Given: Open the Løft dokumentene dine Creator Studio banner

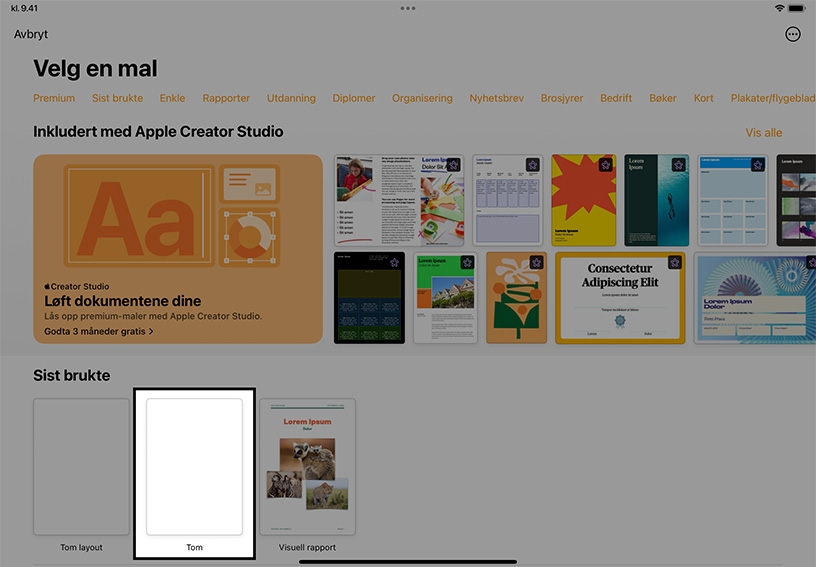Looking at the screenshot, I should 178,249.
